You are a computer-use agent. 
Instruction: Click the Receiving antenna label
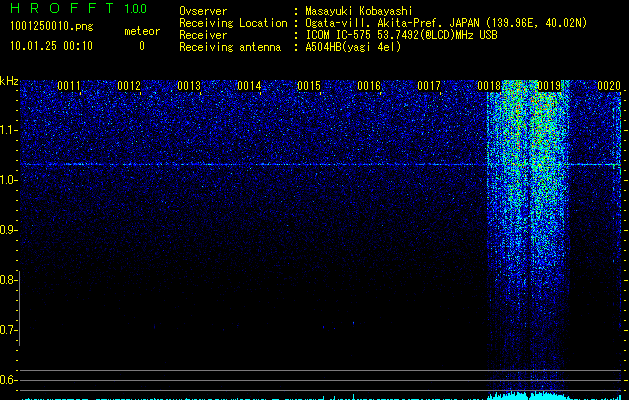(x=230, y=47)
